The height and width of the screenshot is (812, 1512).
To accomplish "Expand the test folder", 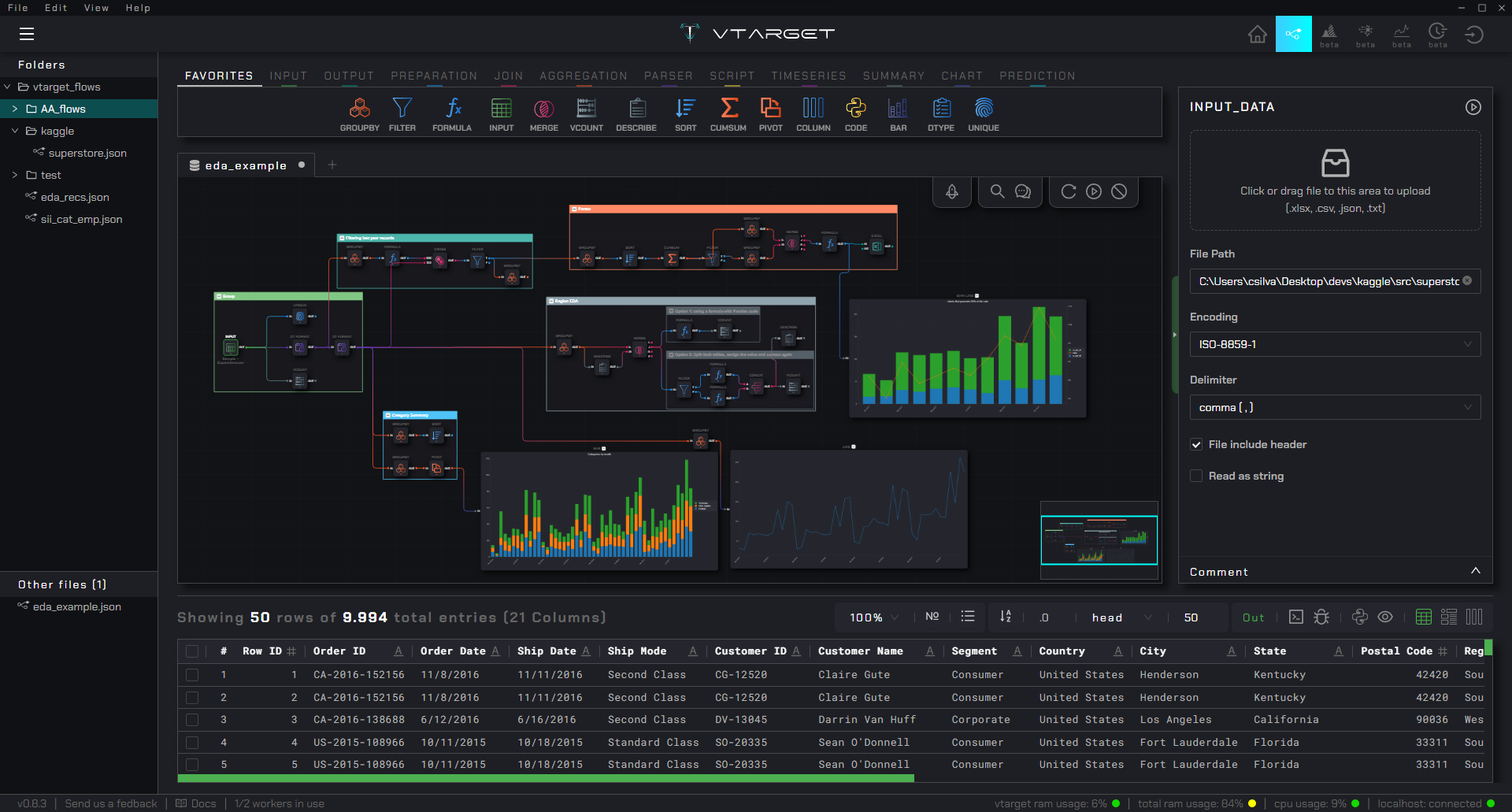I will pos(15,175).
